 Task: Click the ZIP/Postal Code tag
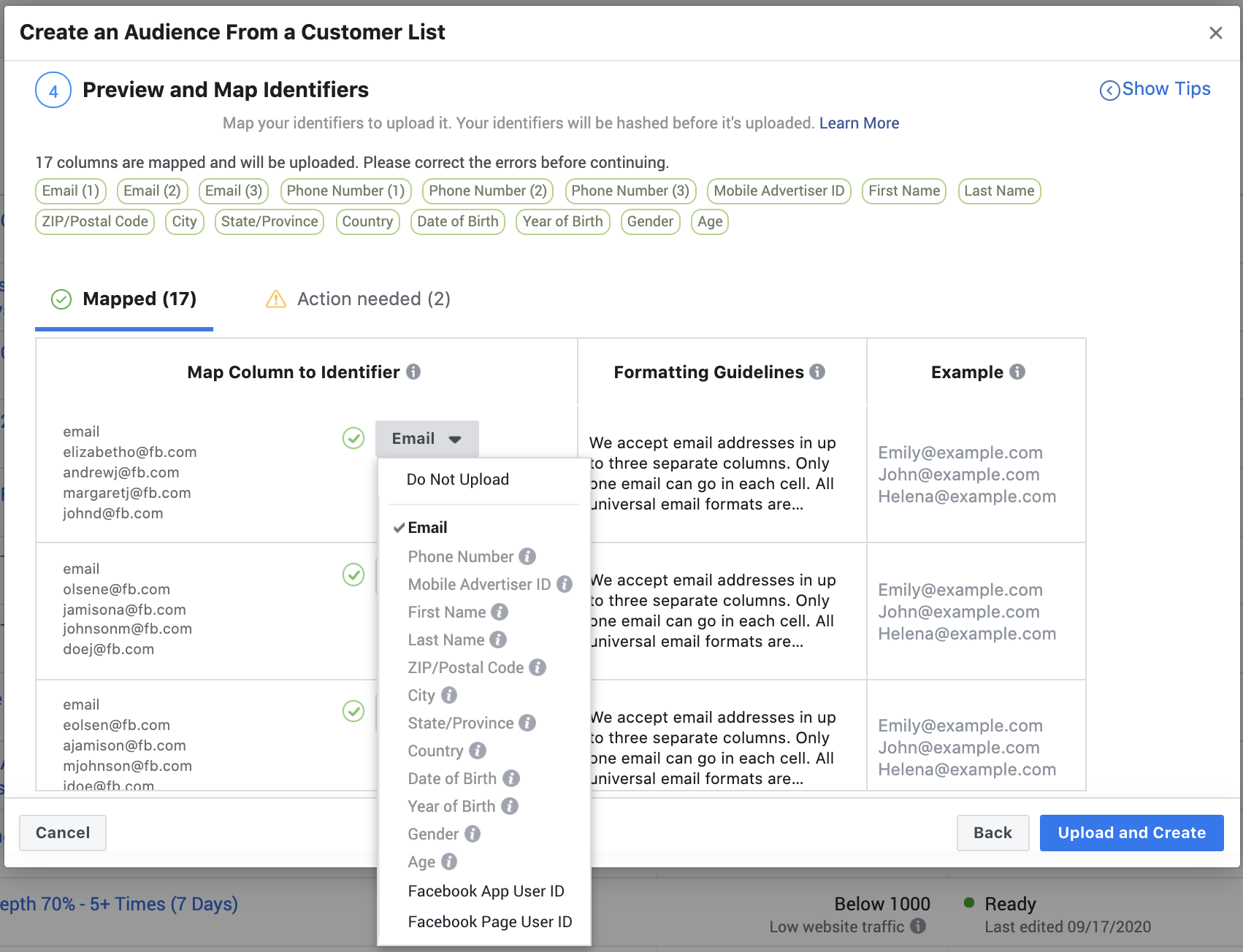pos(95,221)
